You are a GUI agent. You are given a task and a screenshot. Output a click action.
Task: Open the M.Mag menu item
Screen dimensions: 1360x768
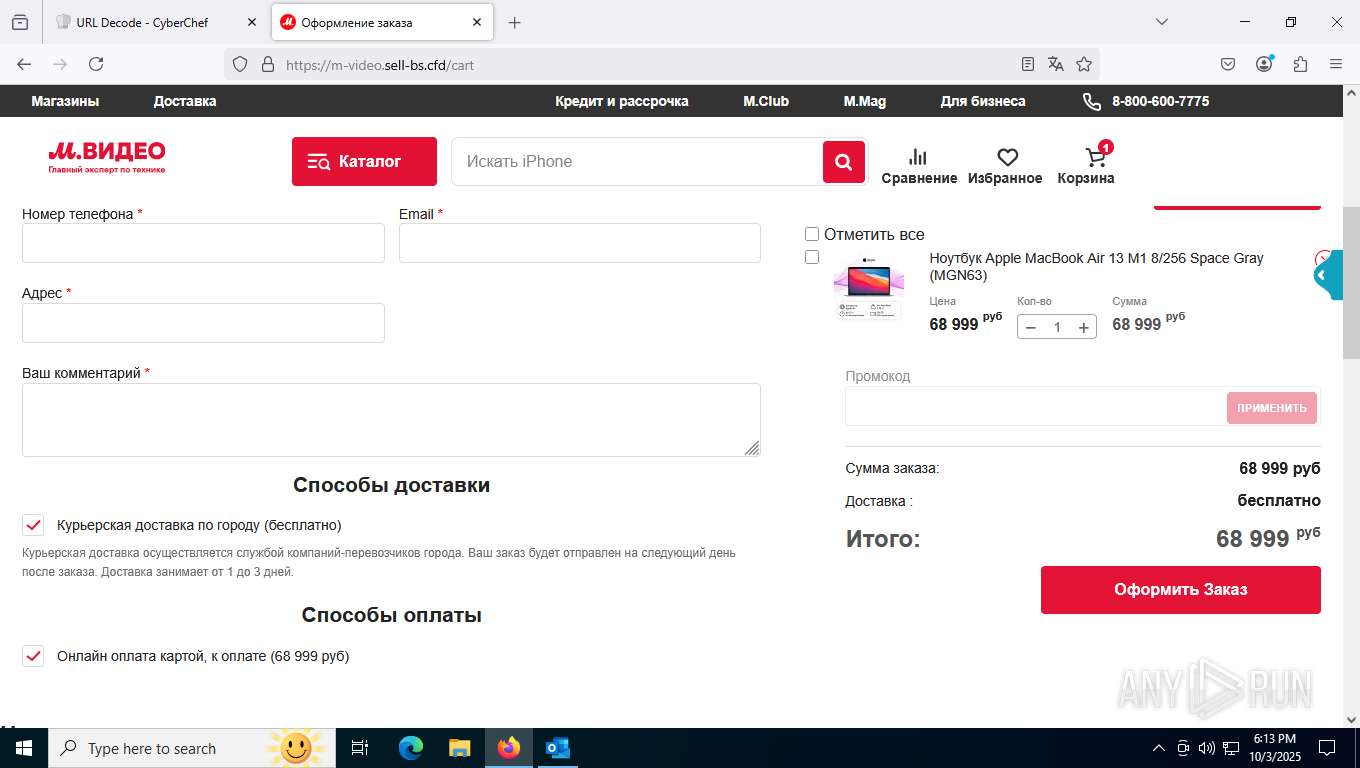pos(865,101)
